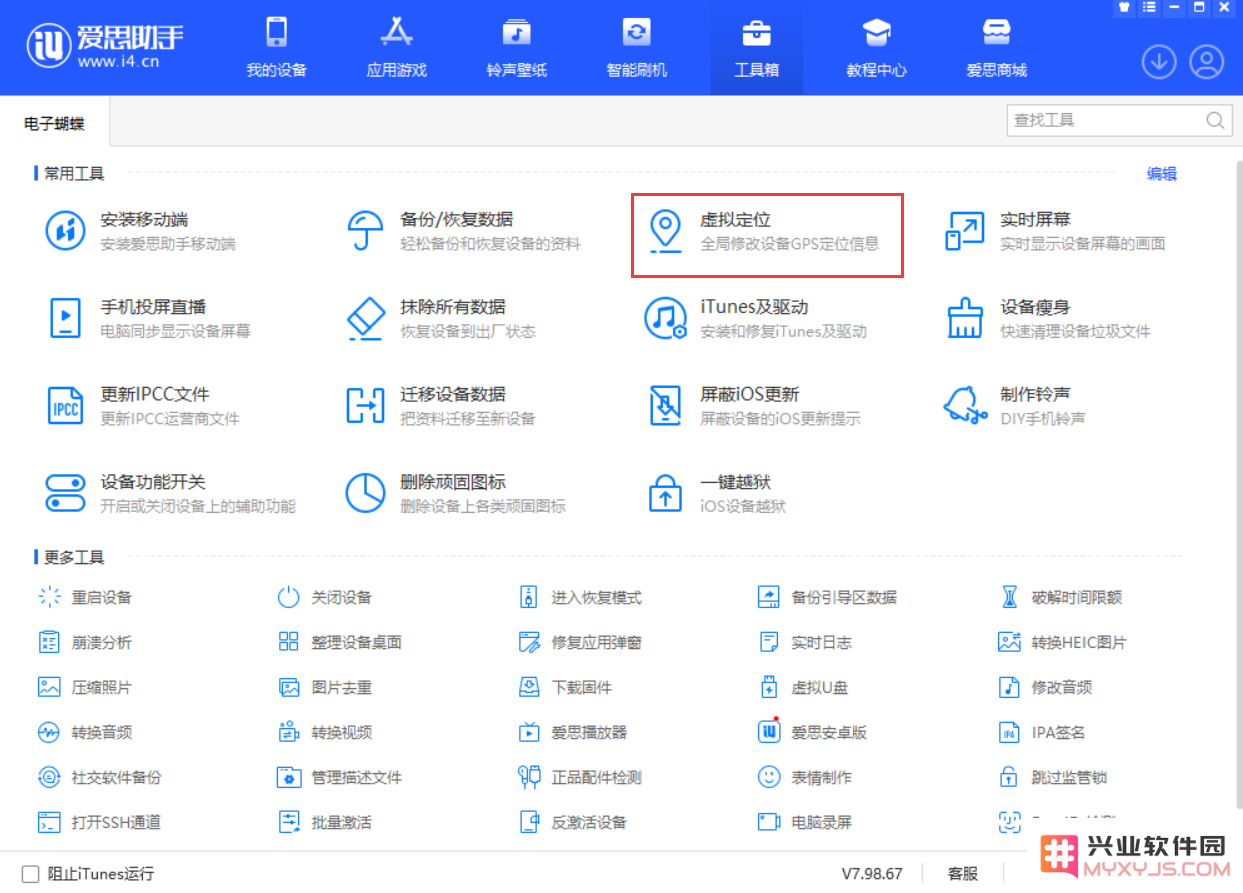Open 虚拟U盘 tool
This screenshot has height=893, width=1243.
click(803, 687)
